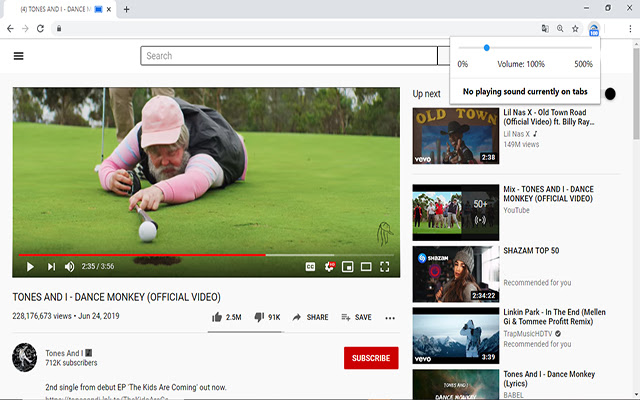Click the No playing sound currently on tabs message
Image resolution: width=640 pixels, height=400 pixels.
pyautogui.click(x=525, y=91)
